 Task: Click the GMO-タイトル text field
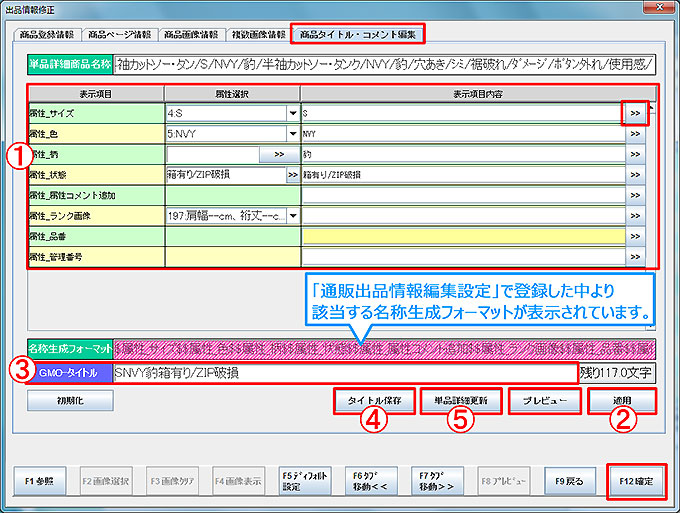[345, 373]
